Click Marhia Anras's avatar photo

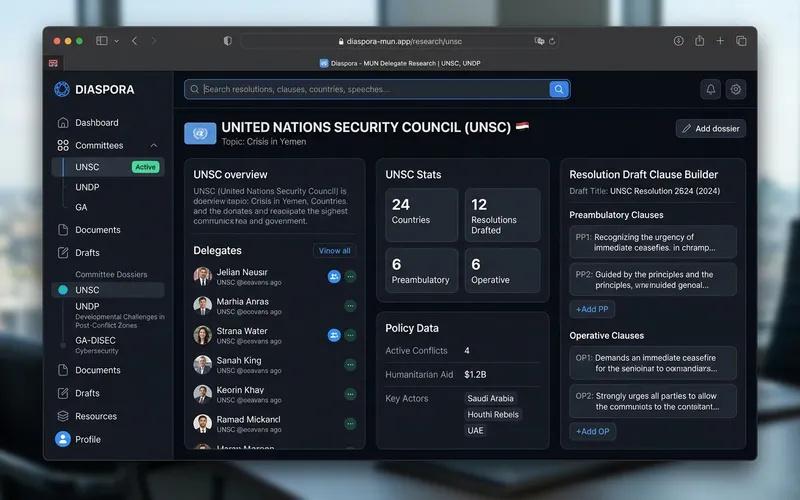click(x=203, y=306)
